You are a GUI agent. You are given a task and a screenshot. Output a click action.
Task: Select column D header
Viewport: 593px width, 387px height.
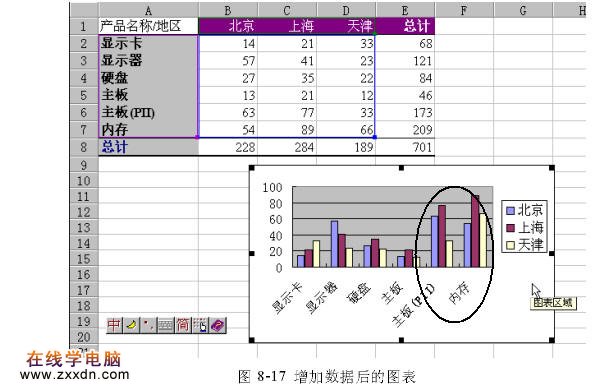pos(346,10)
